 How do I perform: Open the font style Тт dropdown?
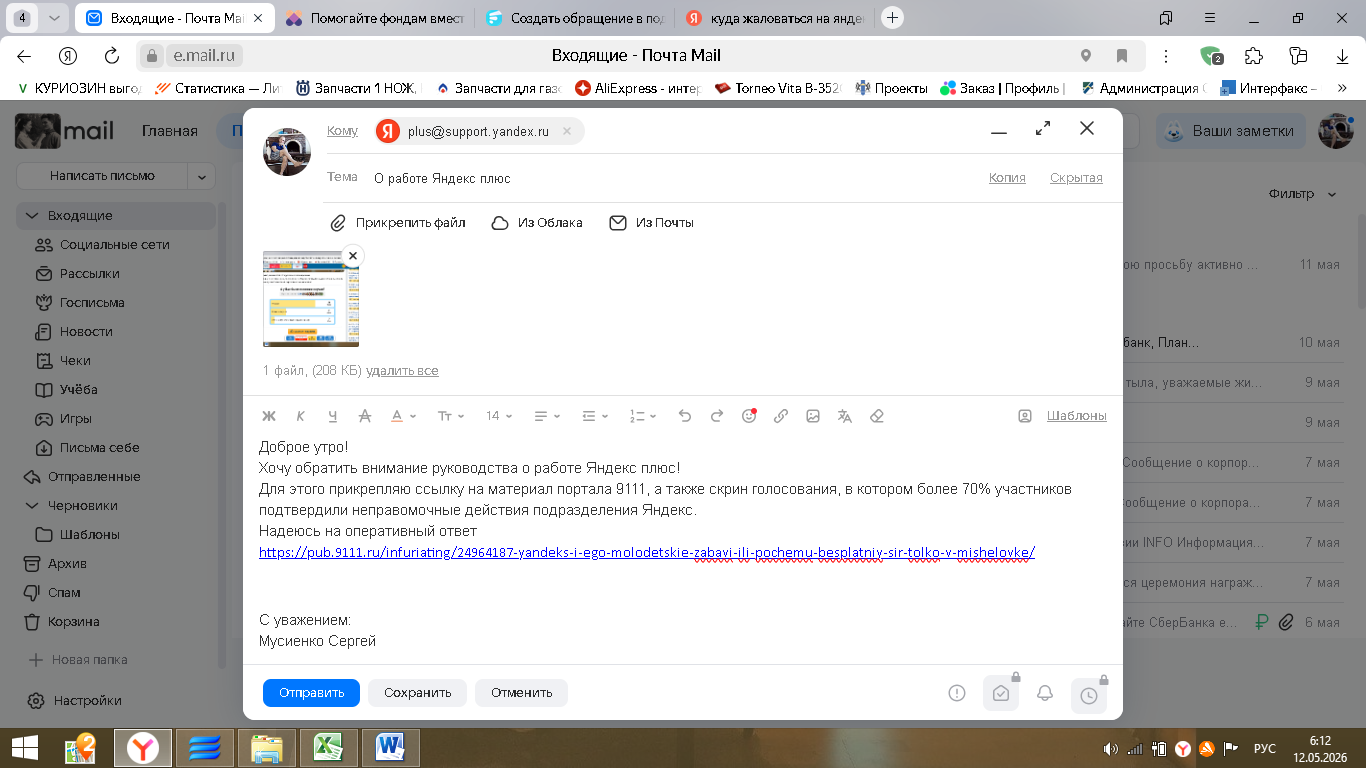click(x=452, y=416)
